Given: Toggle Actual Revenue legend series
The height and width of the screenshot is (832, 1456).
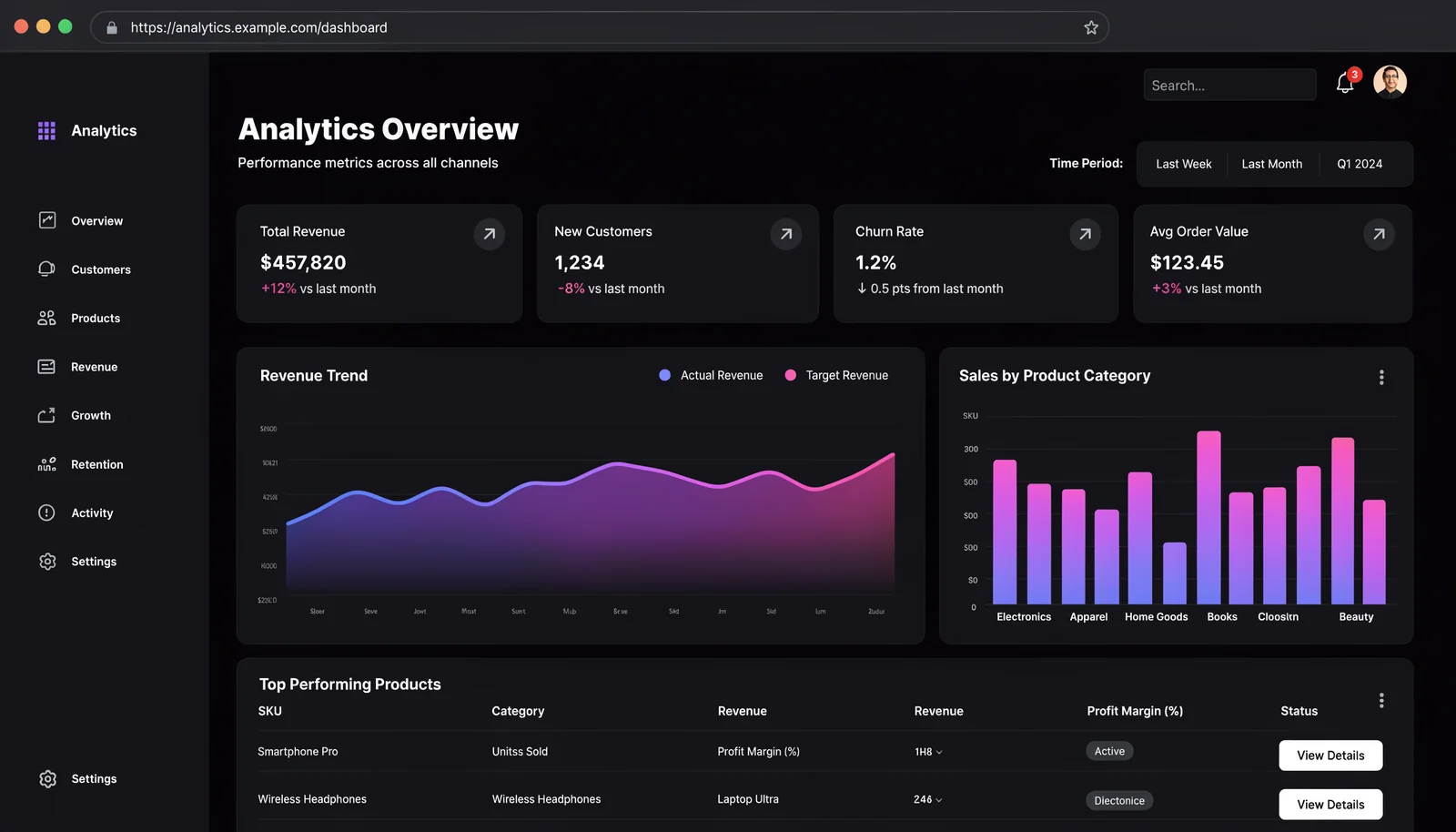Looking at the screenshot, I should click(711, 375).
